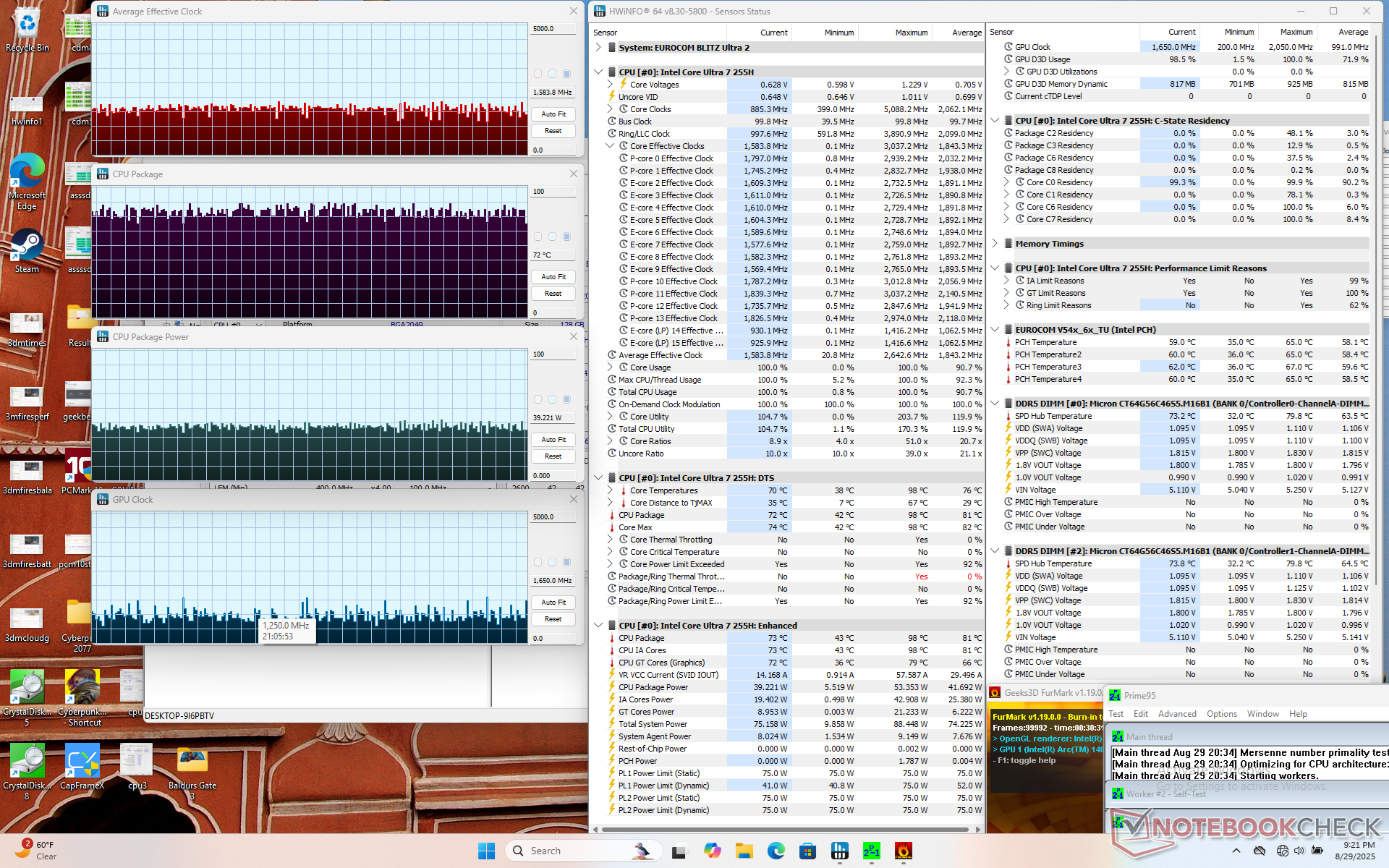1389x868 pixels.
Task: Pick red color swatch in Average Effective Clock graph
Action: tap(538, 74)
